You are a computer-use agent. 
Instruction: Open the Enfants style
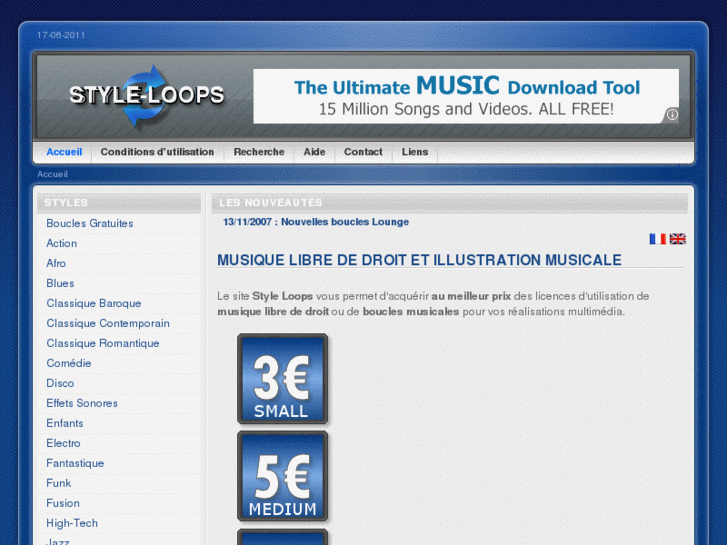(x=65, y=423)
